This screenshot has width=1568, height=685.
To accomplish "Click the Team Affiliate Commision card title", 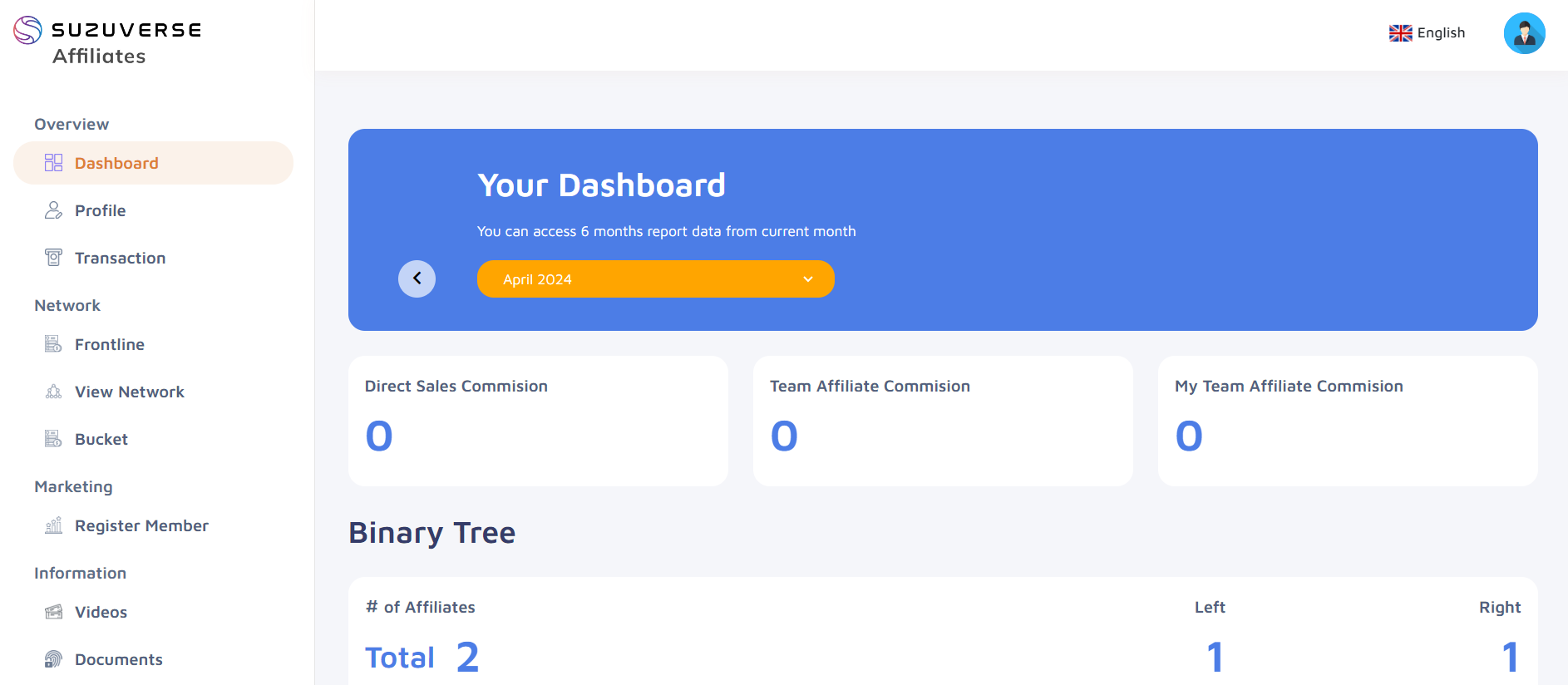I will [x=870, y=386].
